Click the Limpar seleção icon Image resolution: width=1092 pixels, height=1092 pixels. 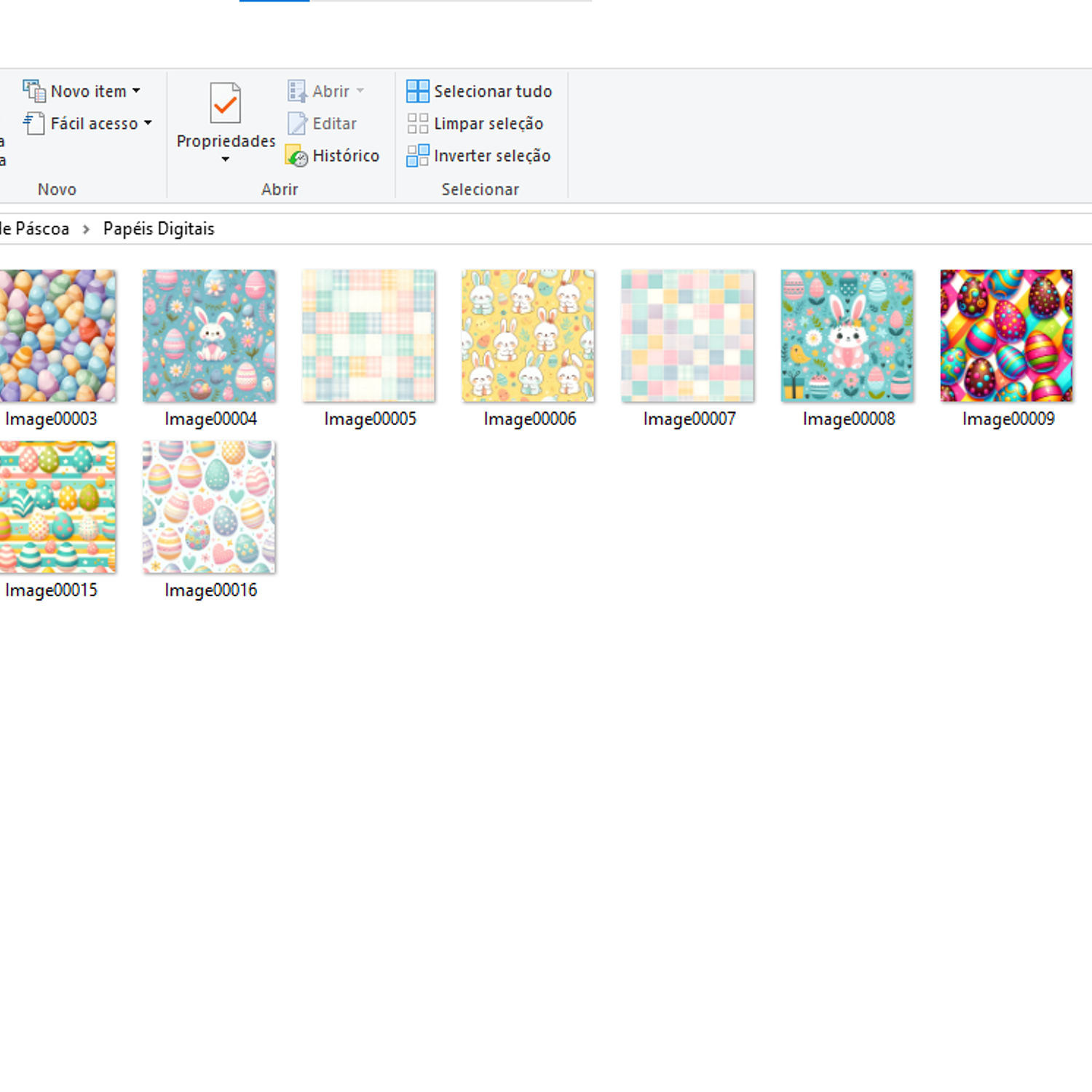click(417, 123)
